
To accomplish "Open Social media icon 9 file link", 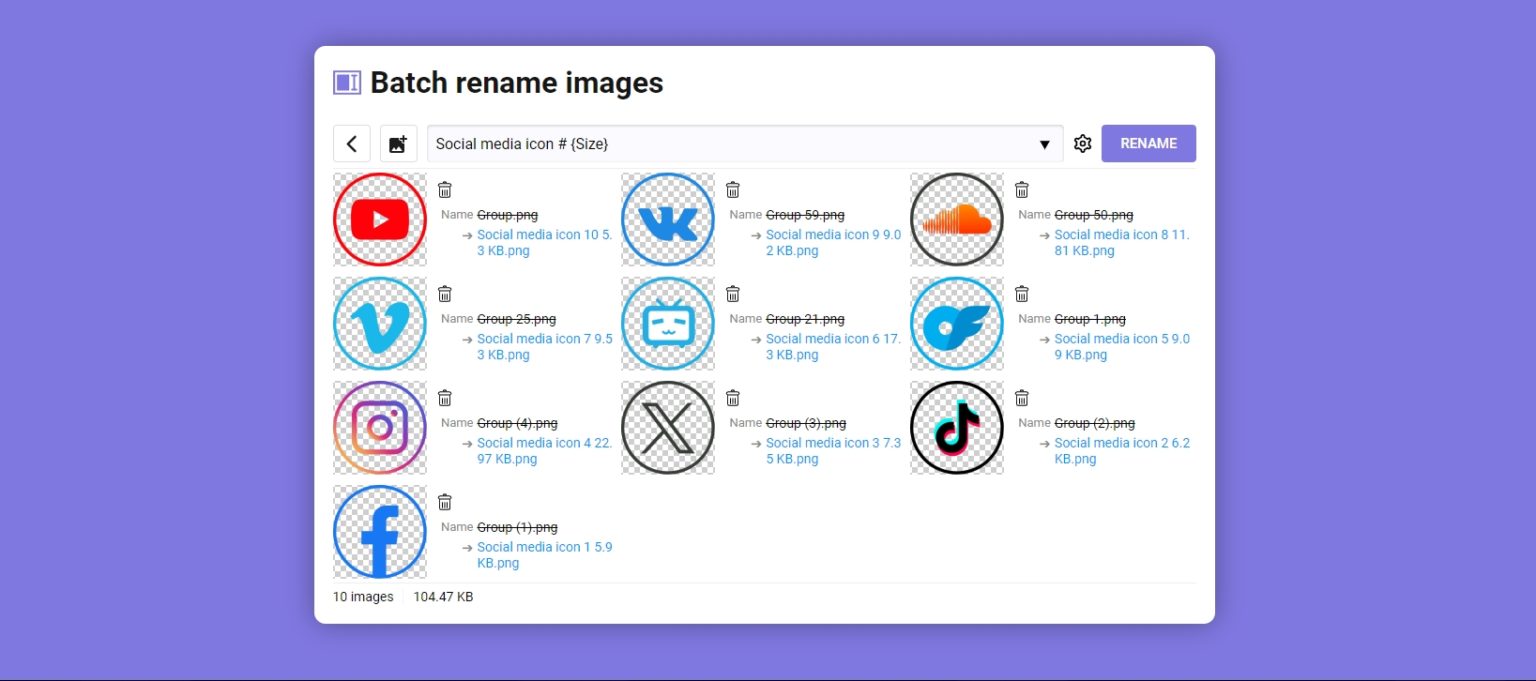I will pyautogui.click(x=832, y=234).
